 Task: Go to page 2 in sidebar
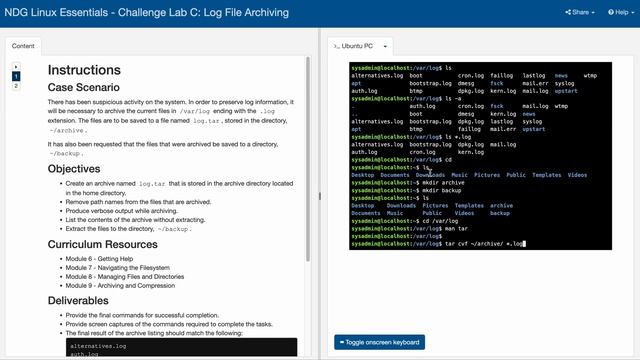(16, 86)
